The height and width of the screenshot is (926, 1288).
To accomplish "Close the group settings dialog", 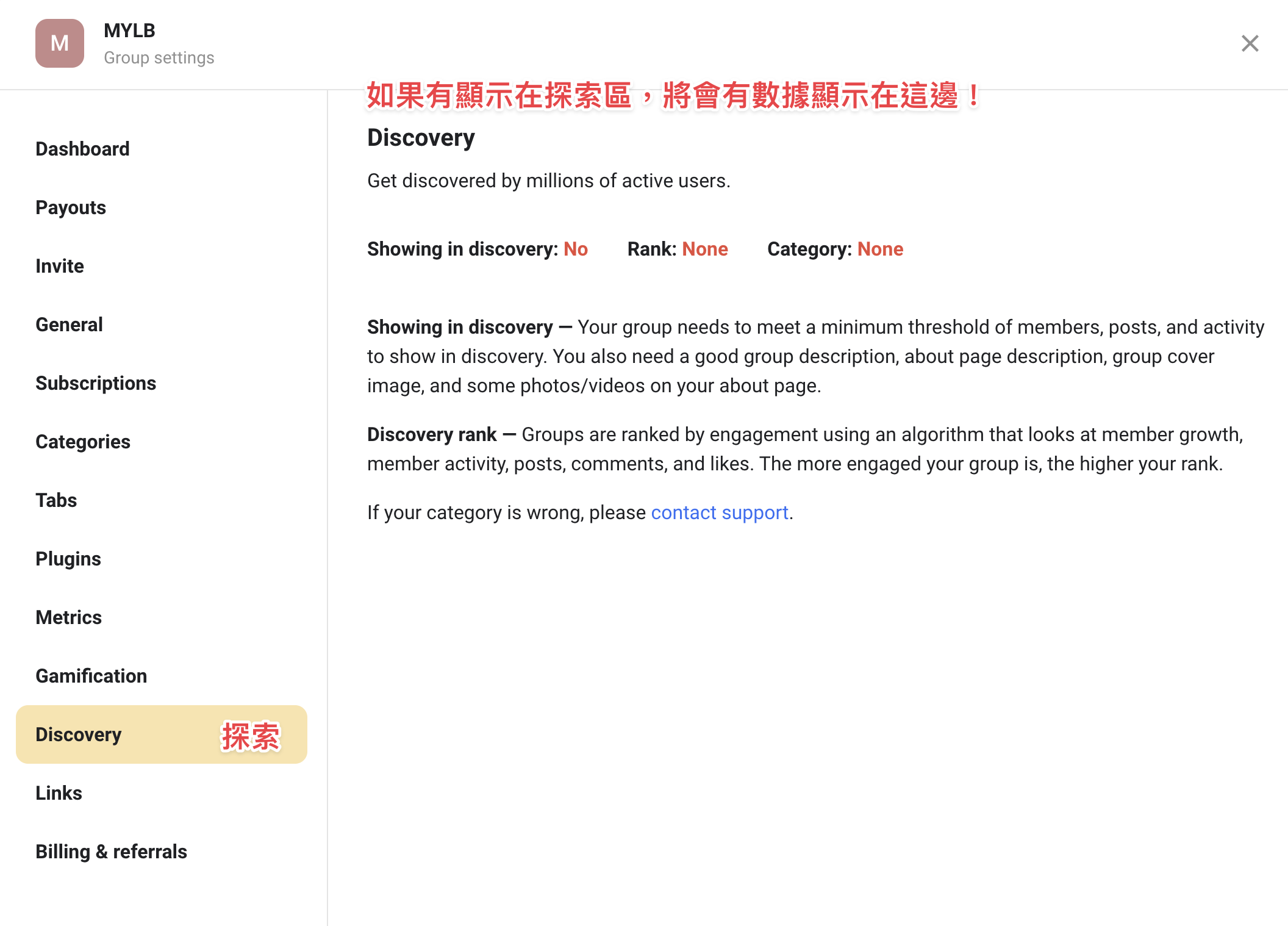I will [1250, 43].
